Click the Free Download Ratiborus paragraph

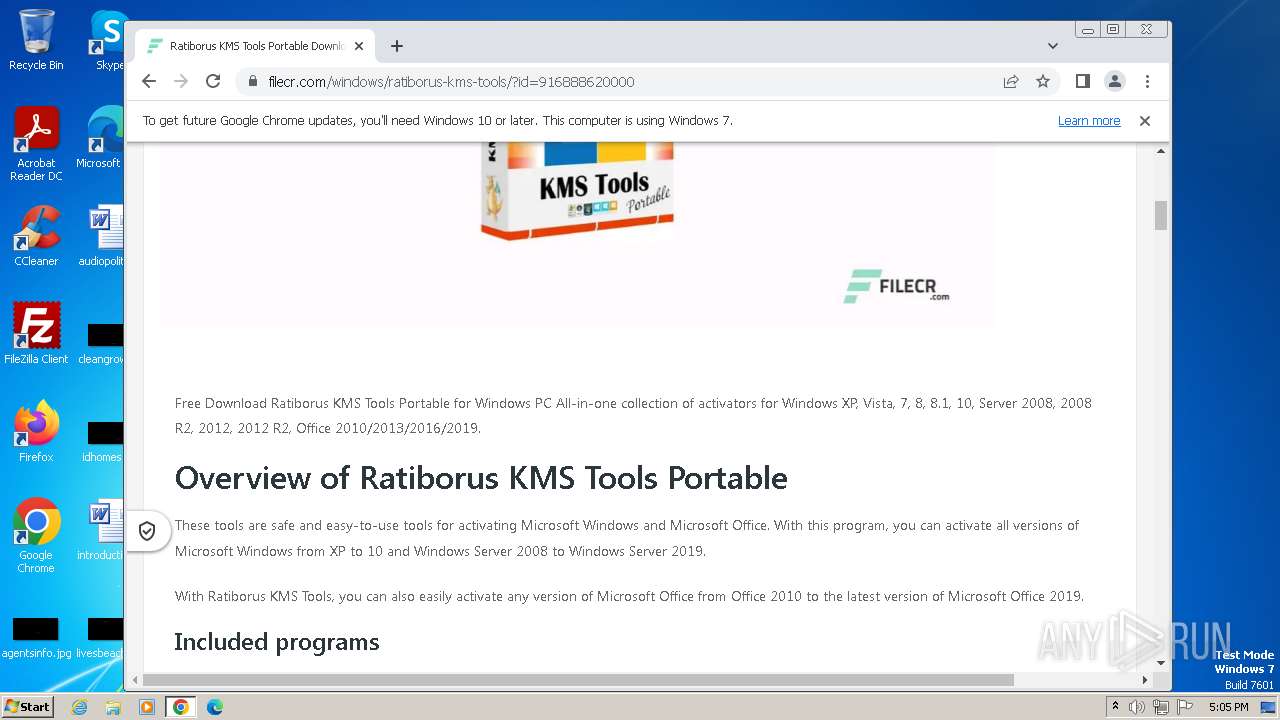tap(633, 416)
